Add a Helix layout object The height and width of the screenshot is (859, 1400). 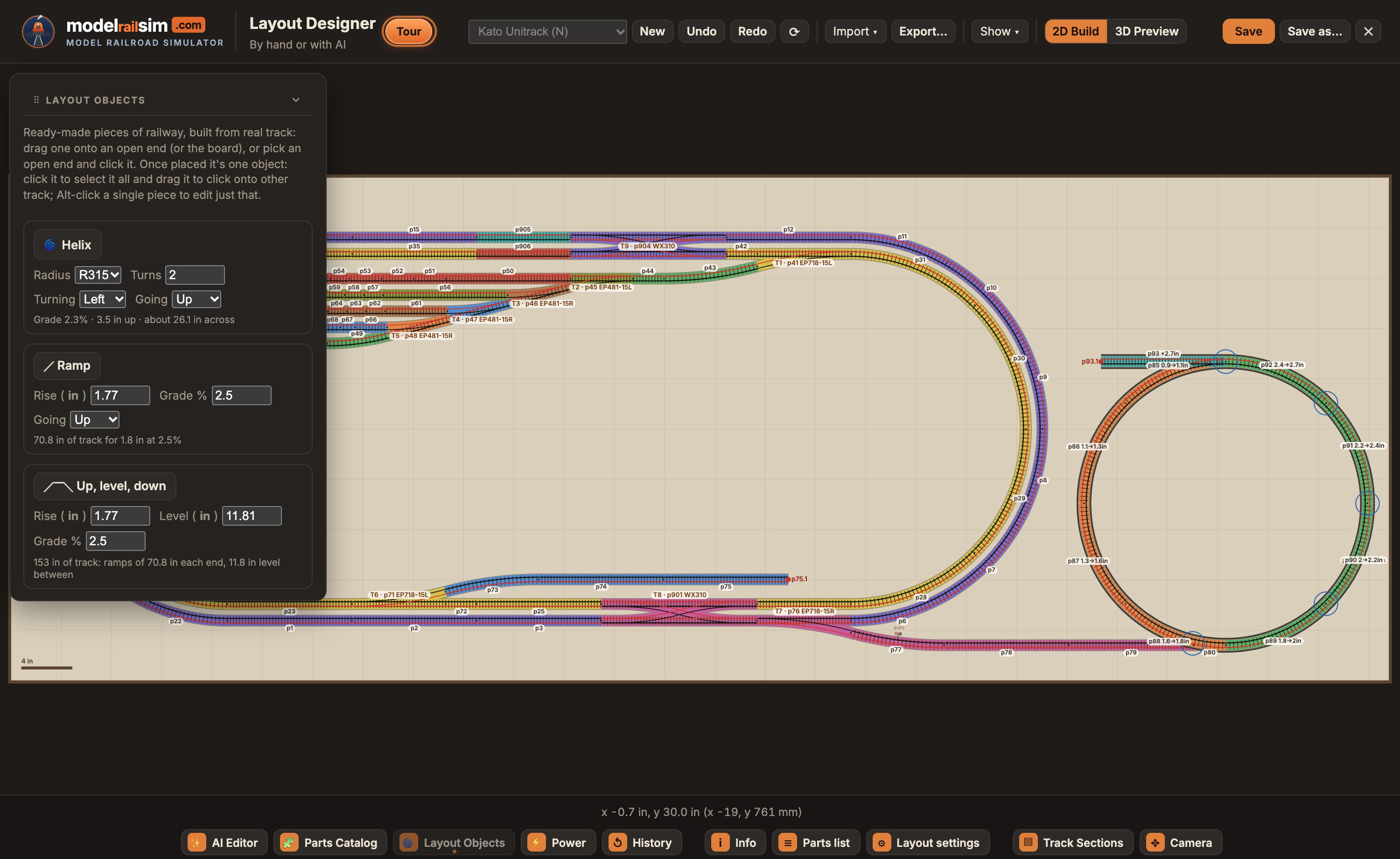[x=68, y=245]
